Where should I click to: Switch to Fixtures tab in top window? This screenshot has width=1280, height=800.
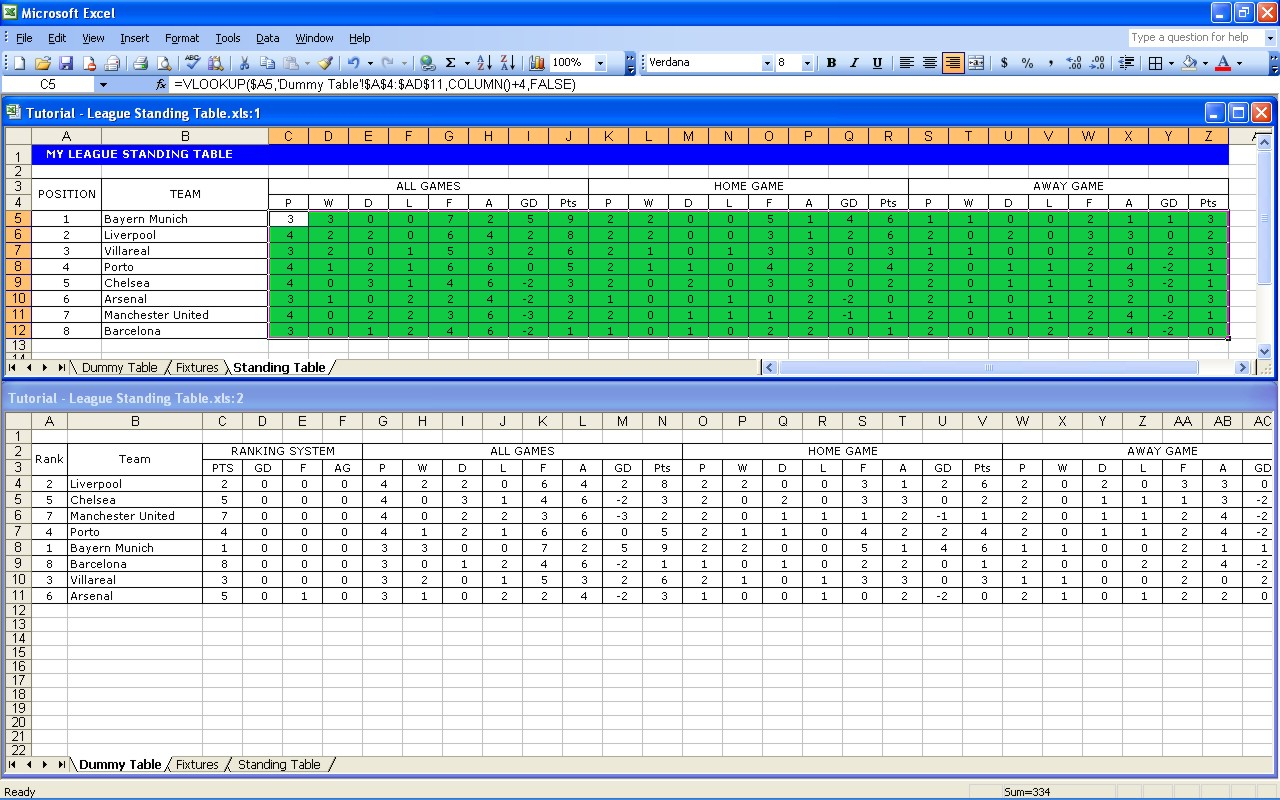197,368
